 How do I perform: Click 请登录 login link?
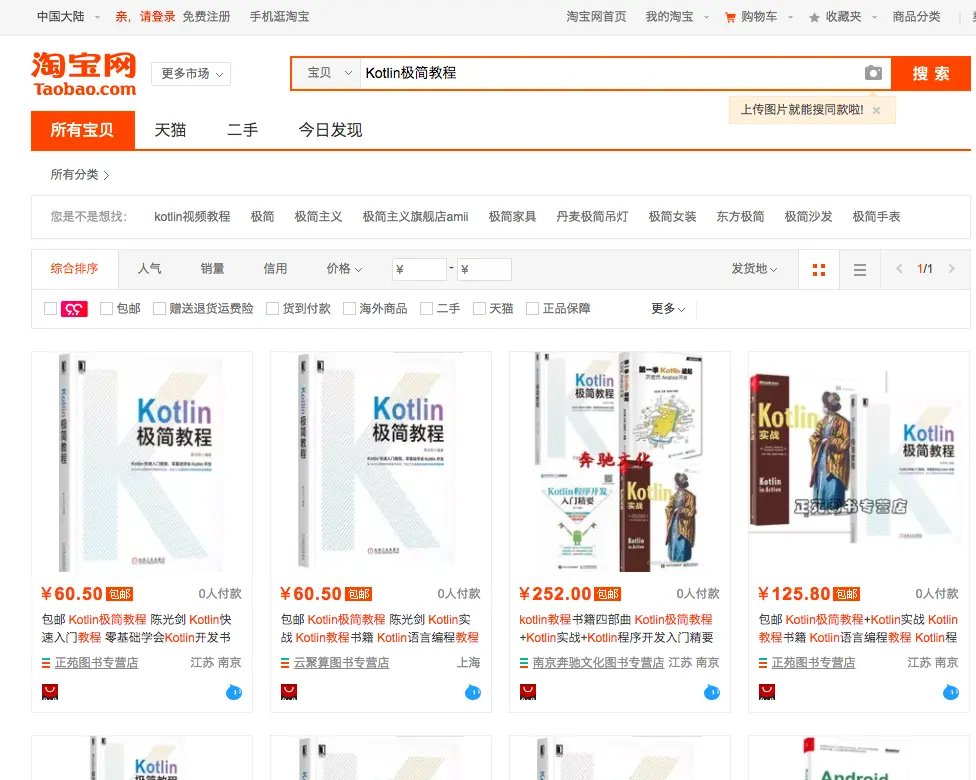click(157, 17)
